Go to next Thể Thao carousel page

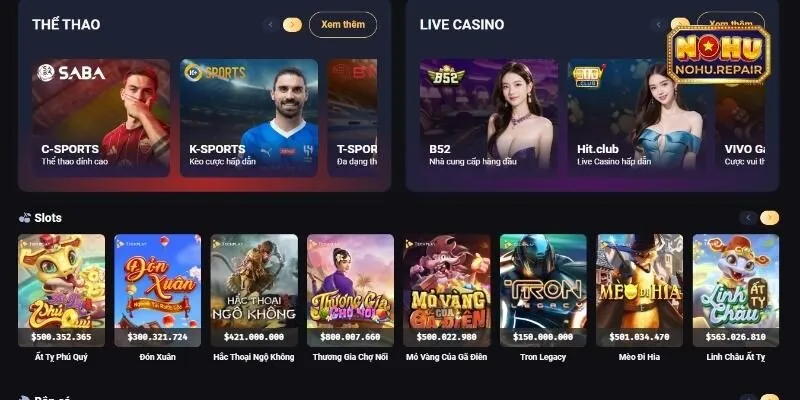pyautogui.click(x=292, y=24)
